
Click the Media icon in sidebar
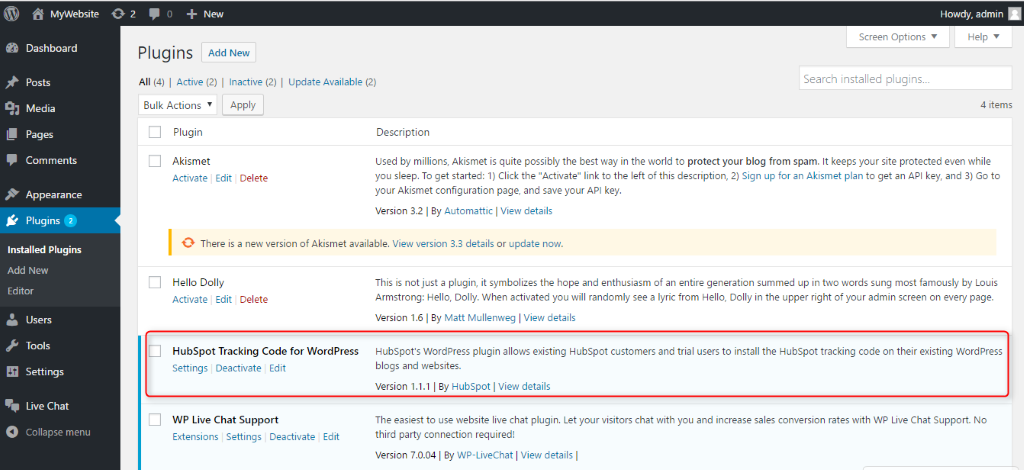pos(12,108)
